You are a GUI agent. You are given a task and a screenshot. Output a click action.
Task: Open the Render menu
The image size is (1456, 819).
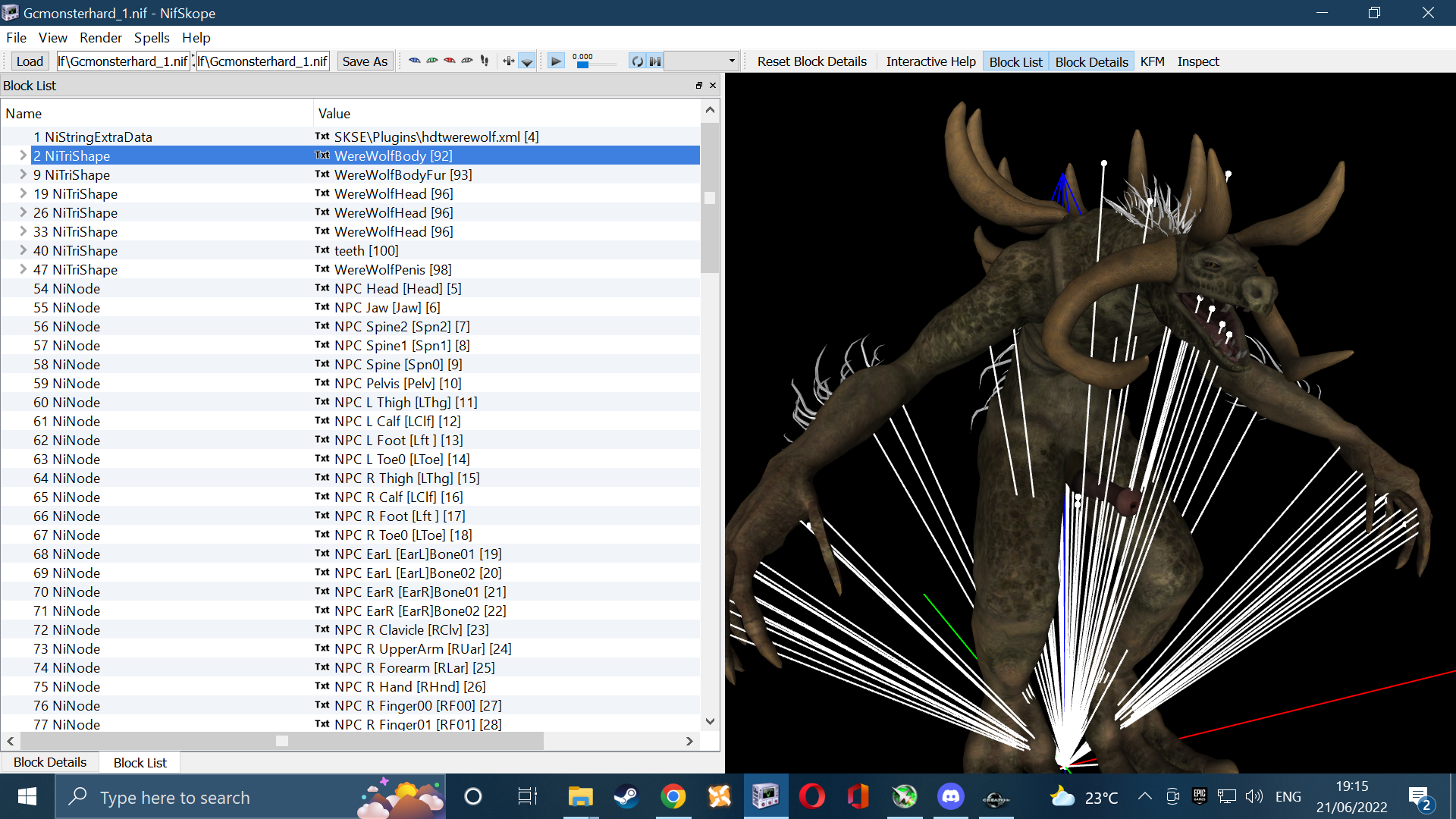click(x=101, y=38)
